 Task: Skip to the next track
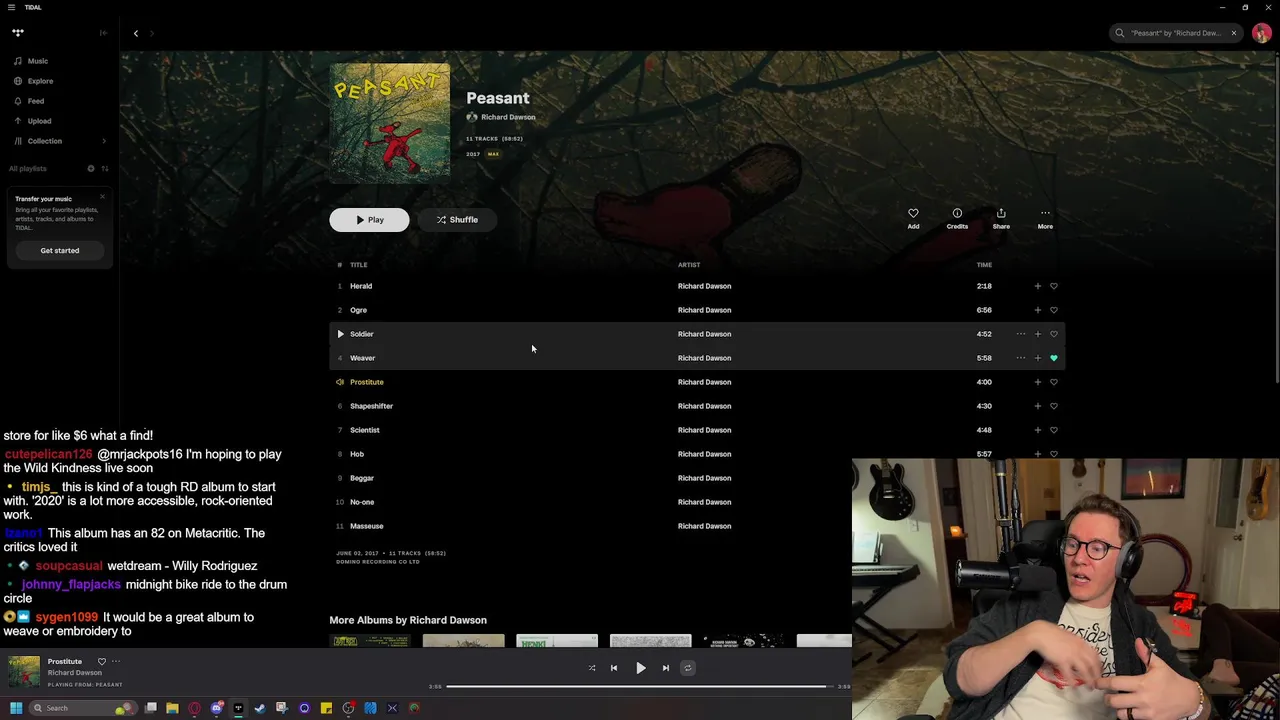(666, 668)
